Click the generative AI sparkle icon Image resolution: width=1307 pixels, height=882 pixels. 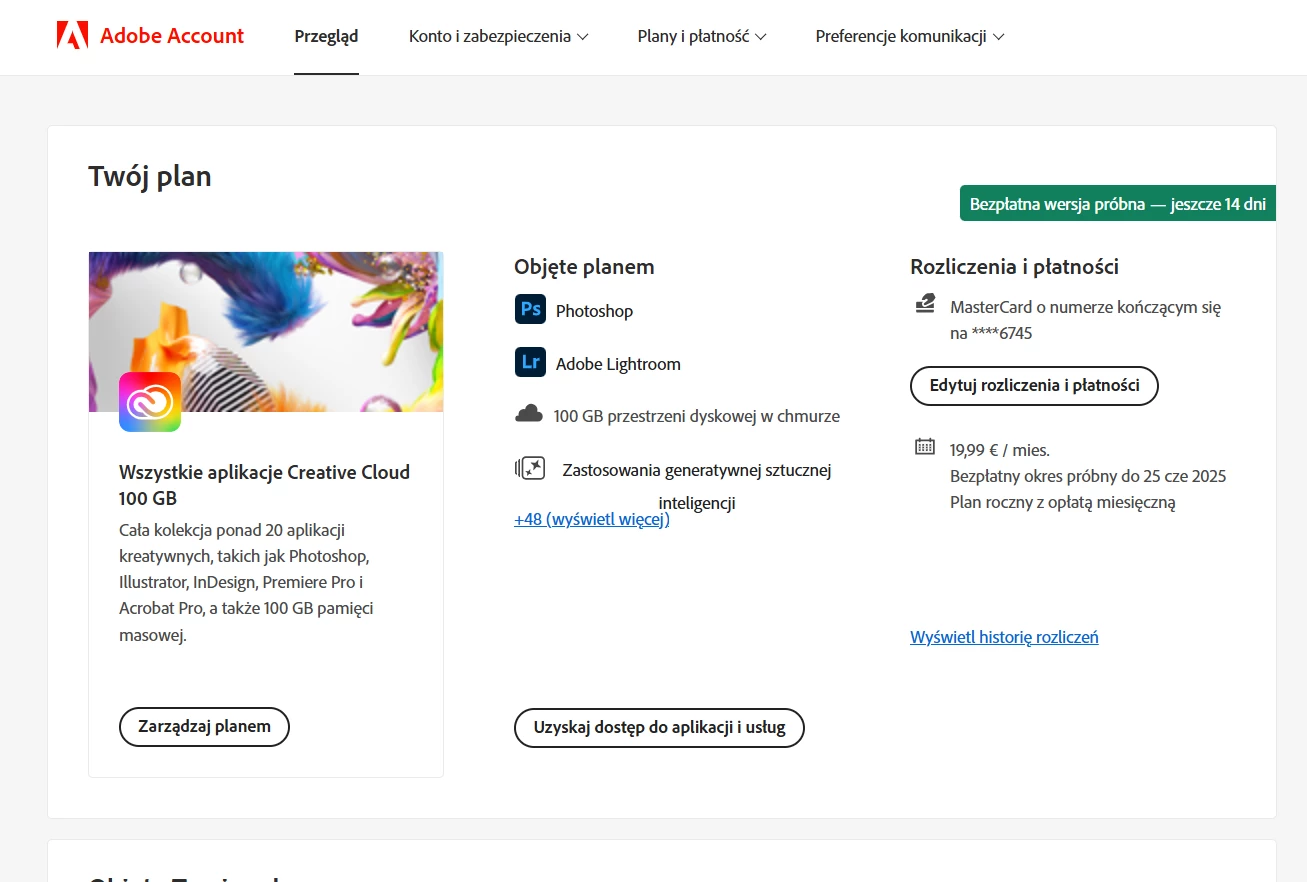(x=530, y=468)
